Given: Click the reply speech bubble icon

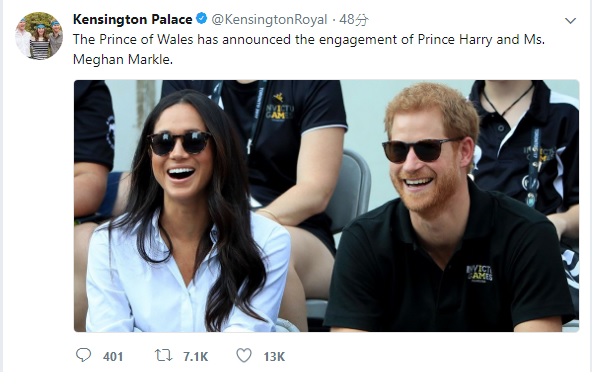Looking at the screenshot, I should point(83,355).
